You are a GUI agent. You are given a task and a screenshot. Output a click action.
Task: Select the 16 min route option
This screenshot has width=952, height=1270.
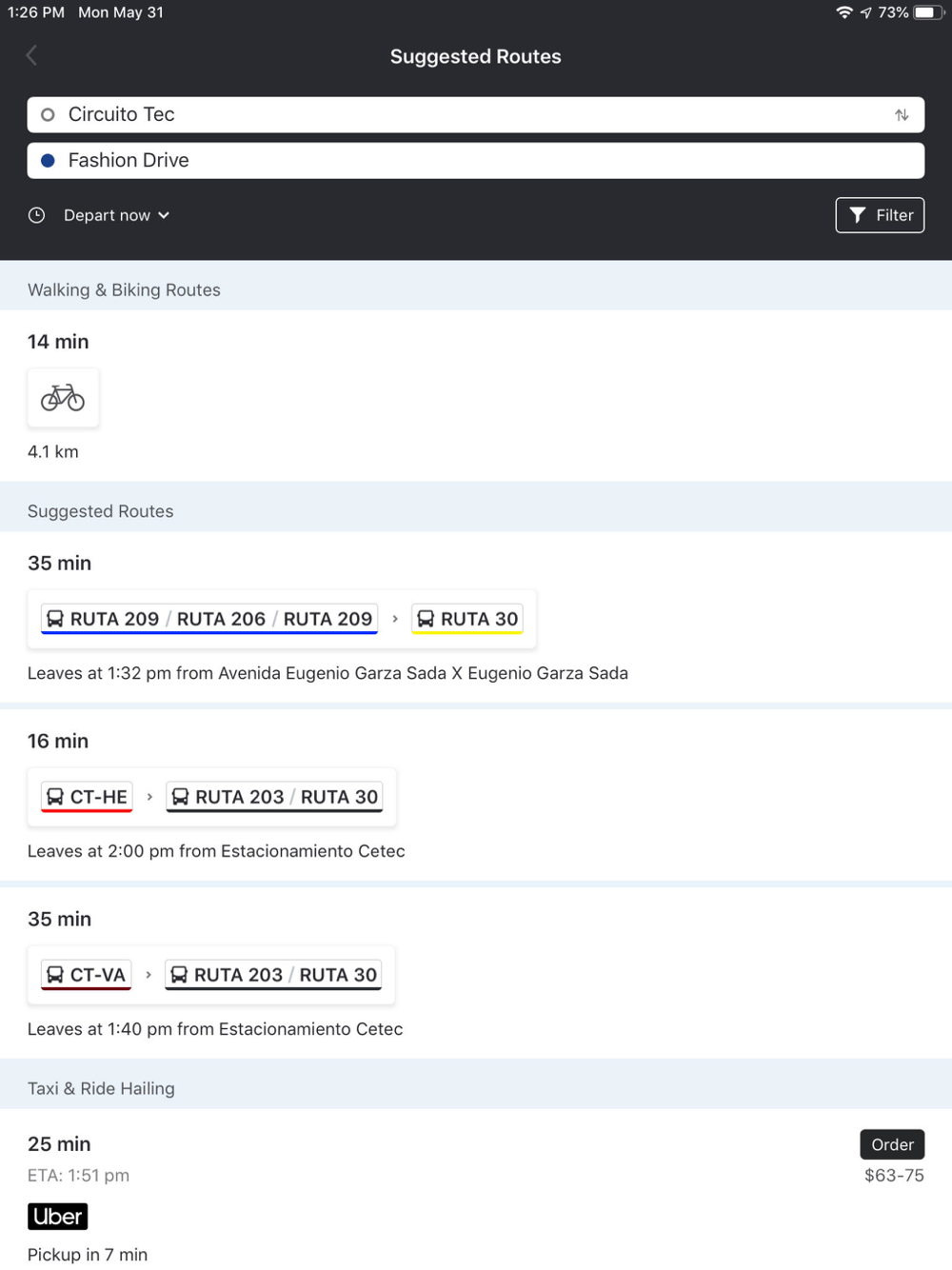(476, 795)
